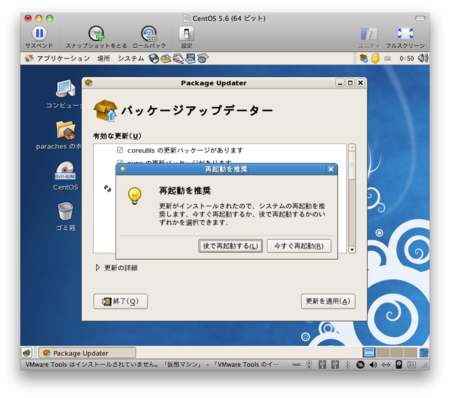Click 今すぐ再起動(R) button
This screenshot has height=398, width=450.
pyautogui.click(x=299, y=246)
